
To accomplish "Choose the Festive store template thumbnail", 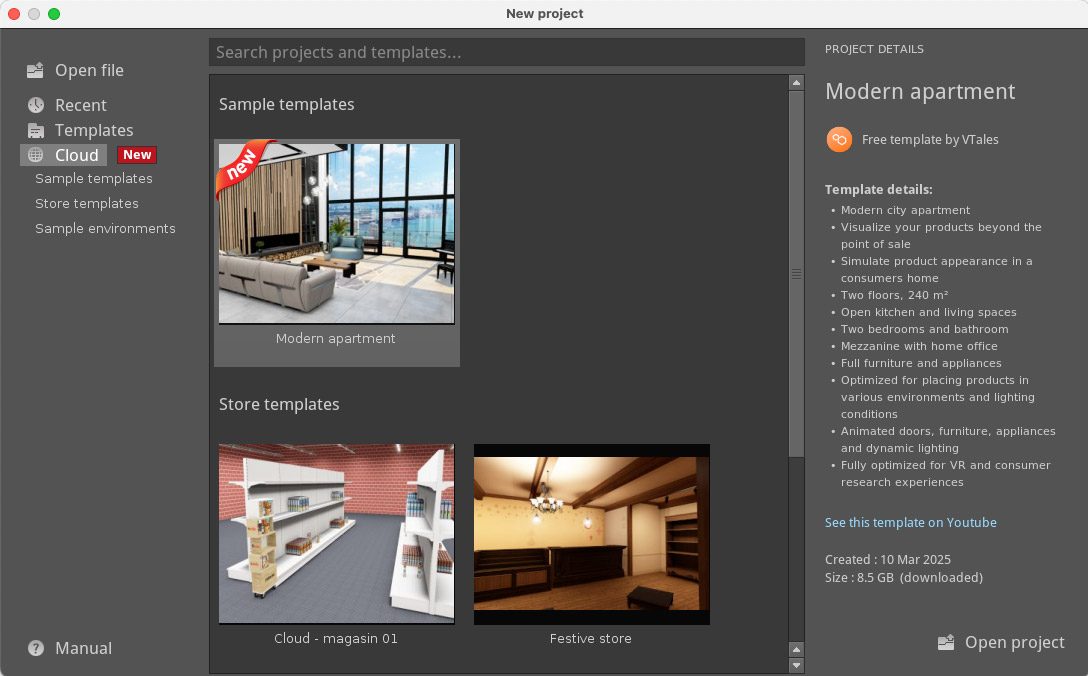I will click(591, 534).
